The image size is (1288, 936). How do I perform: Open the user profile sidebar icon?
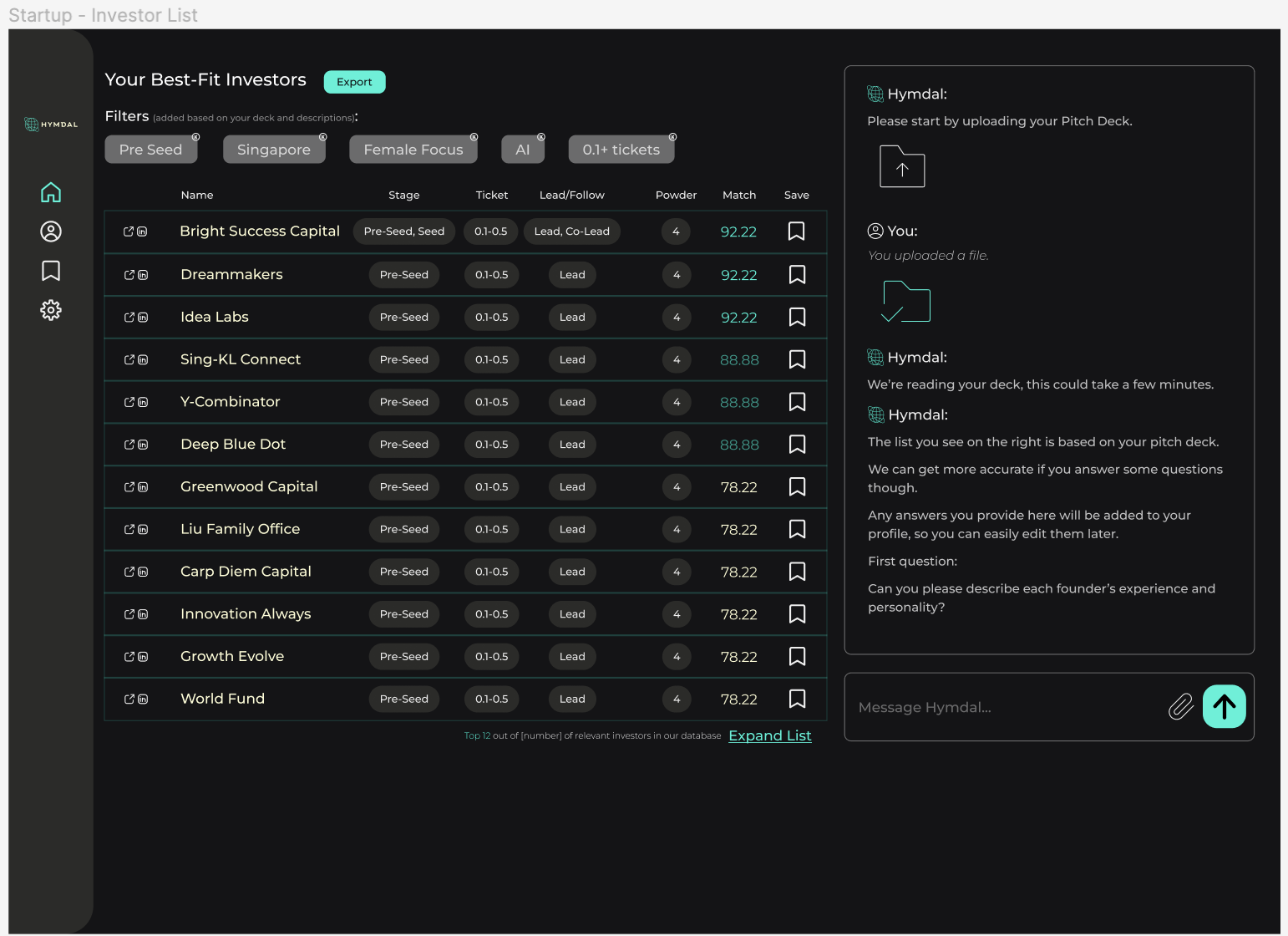(x=51, y=231)
